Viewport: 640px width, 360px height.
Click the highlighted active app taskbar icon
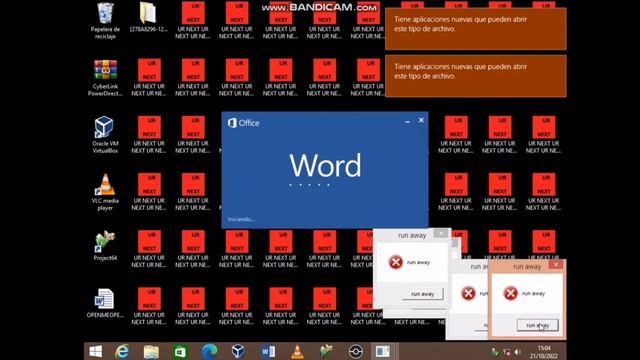[382, 351]
